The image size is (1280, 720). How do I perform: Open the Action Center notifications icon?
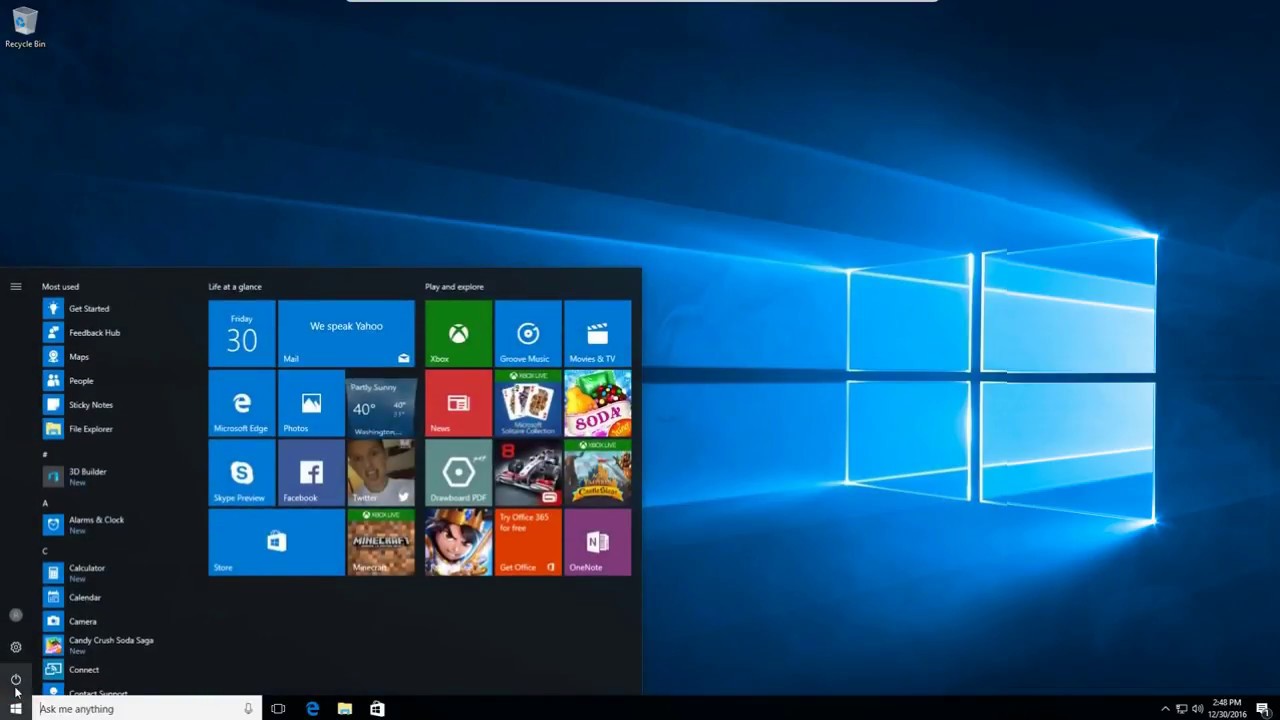pos(1263,709)
